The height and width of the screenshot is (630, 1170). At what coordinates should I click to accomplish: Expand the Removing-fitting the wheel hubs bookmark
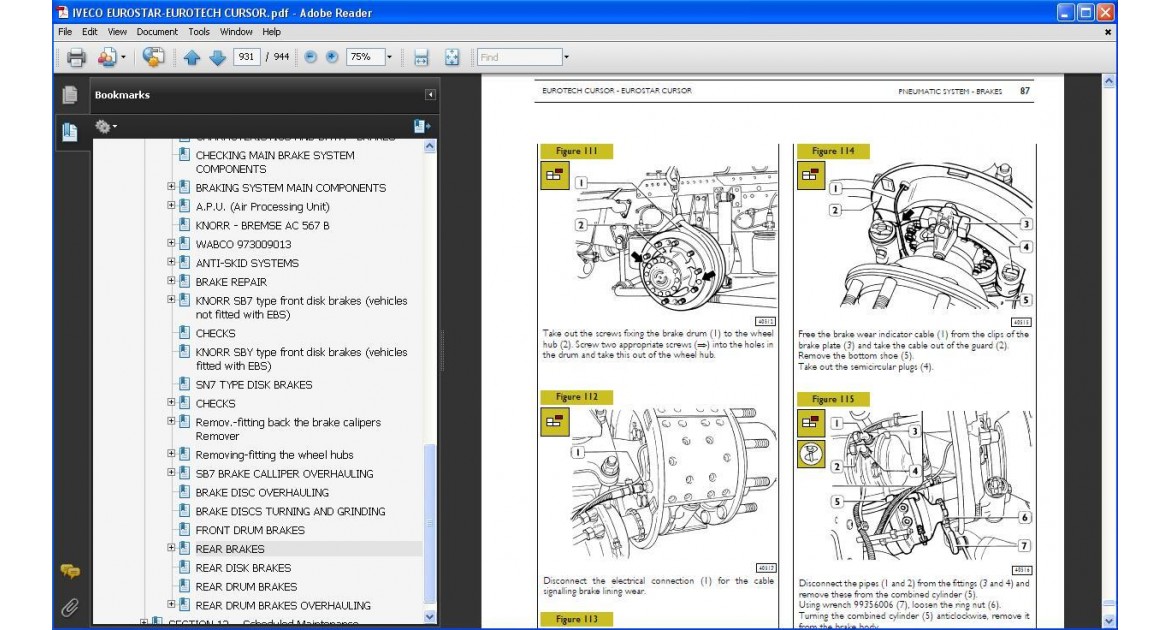[171, 453]
